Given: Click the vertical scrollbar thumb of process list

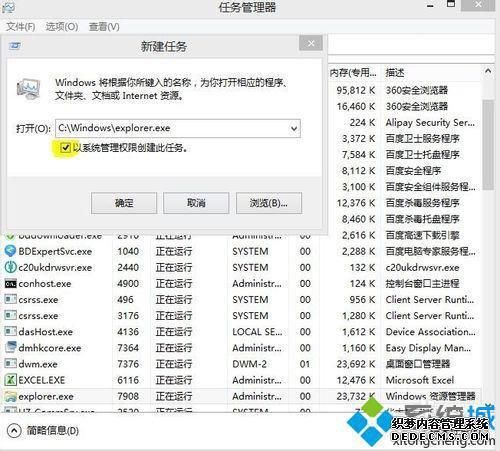Looking at the screenshot, I should click(488, 145).
